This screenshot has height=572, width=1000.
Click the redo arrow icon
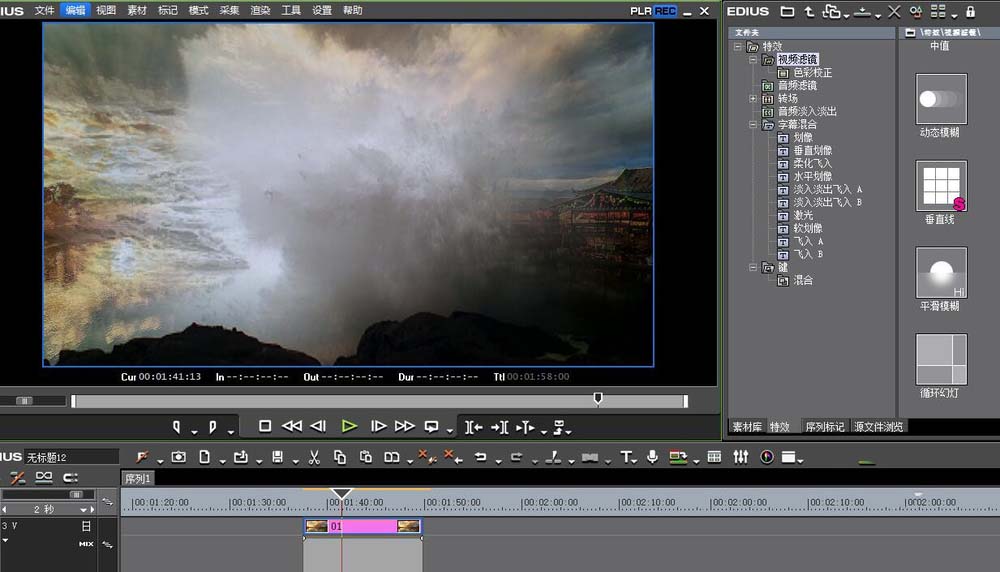pos(517,457)
